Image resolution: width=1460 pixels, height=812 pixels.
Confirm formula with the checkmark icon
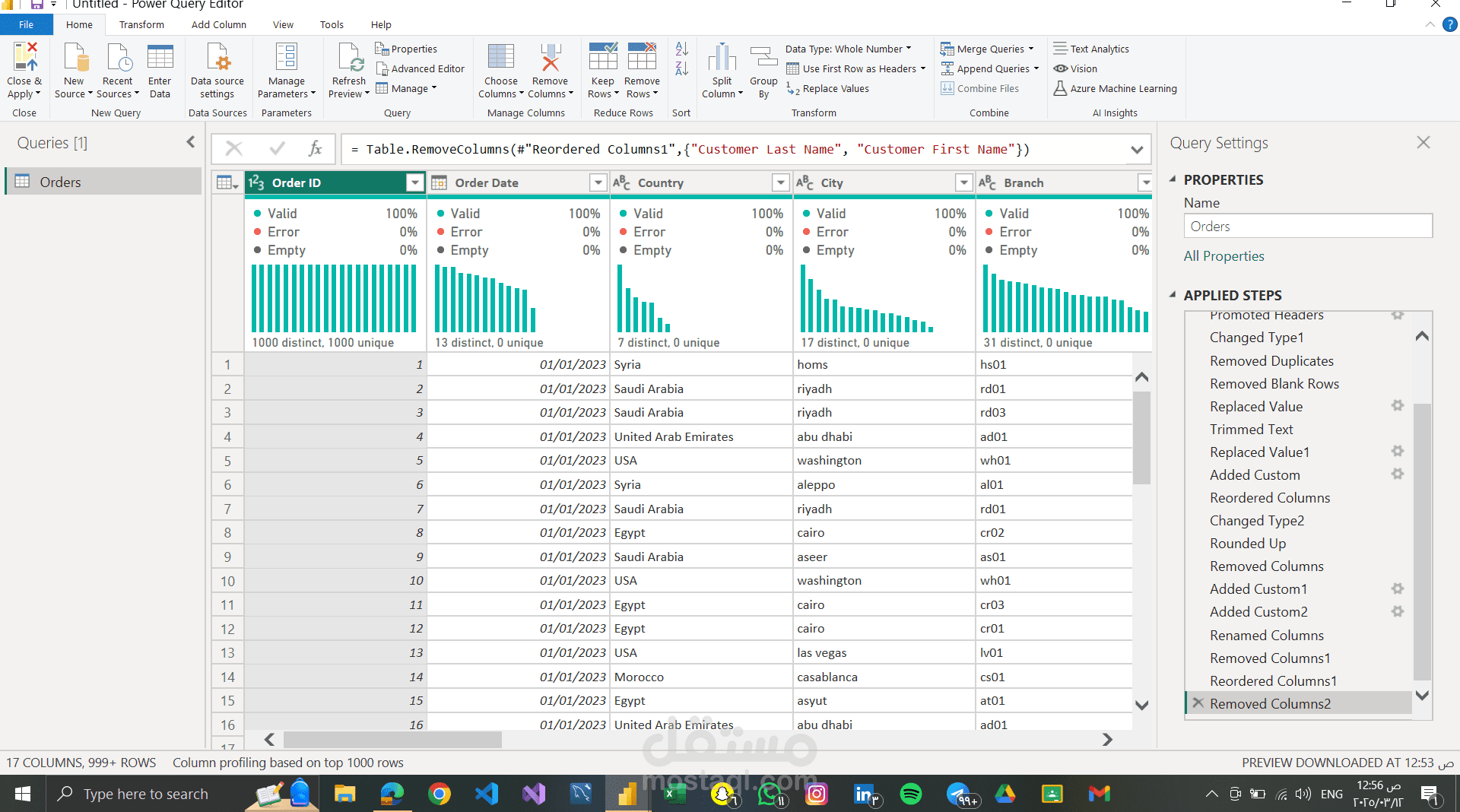click(277, 149)
